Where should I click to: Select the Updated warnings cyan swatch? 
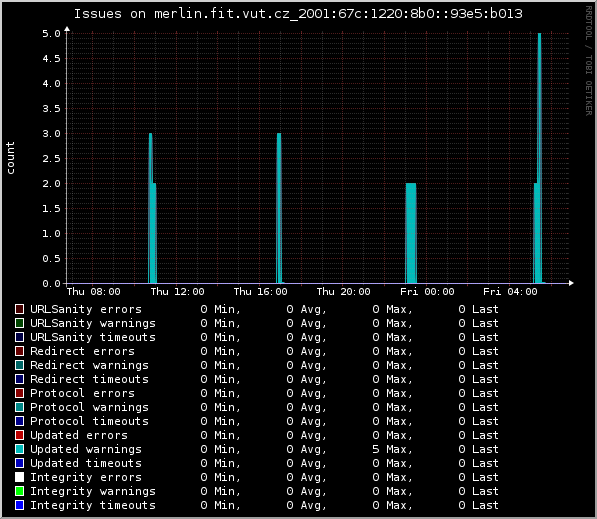19,449
